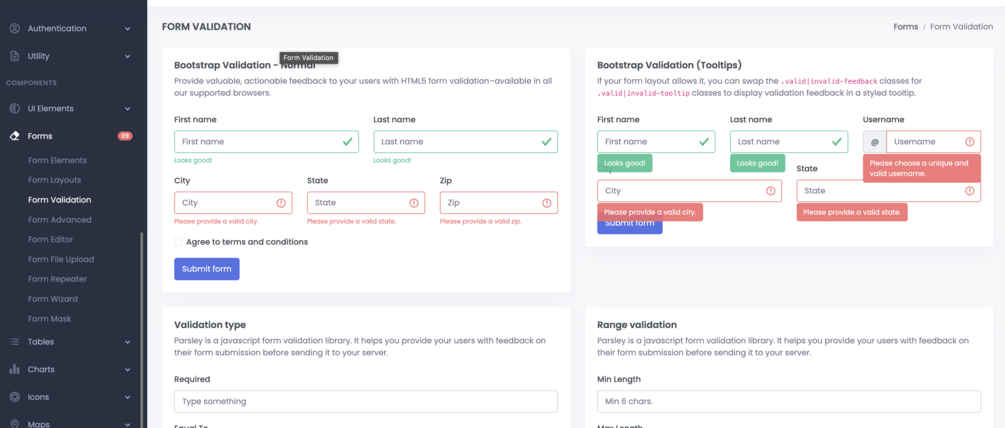Open Form Elements in the sidebar
This screenshot has height=428, width=1005.
(x=57, y=160)
